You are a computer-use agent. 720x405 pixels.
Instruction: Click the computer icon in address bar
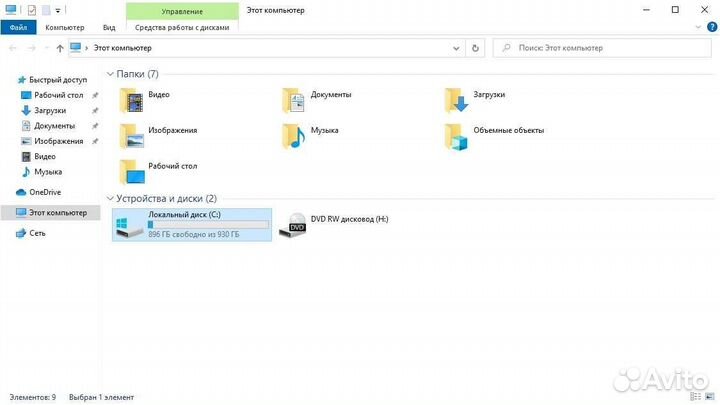pyautogui.click(x=76, y=47)
